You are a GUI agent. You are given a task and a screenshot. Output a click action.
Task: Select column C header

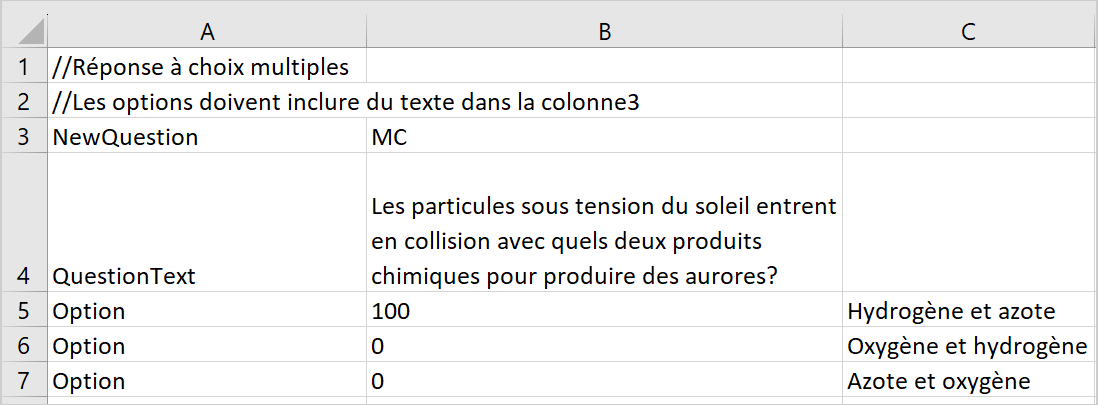click(x=969, y=31)
